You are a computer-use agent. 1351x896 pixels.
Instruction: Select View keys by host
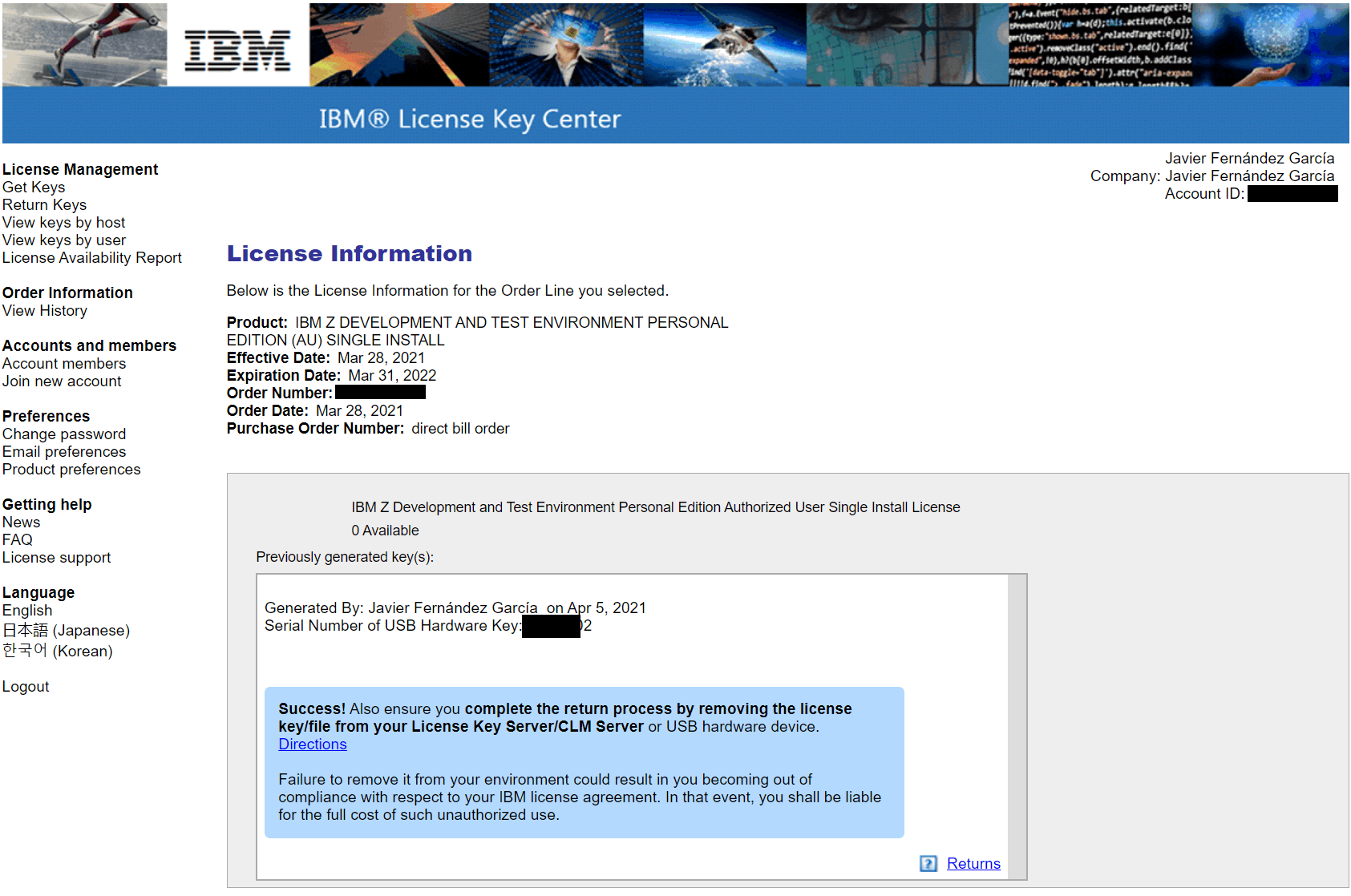63,222
